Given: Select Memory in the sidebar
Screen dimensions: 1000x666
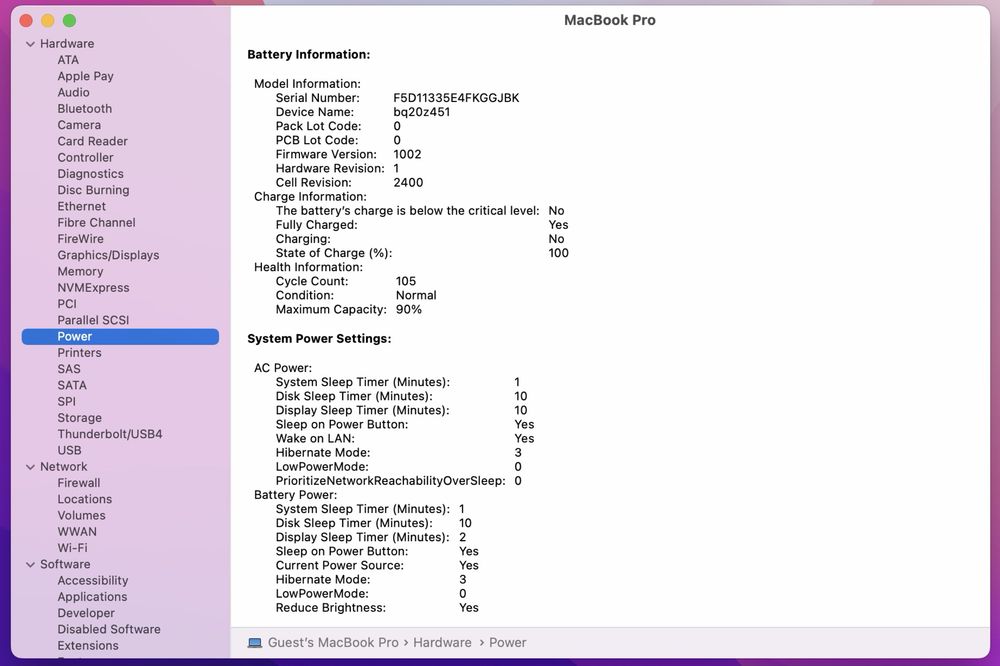Looking at the screenshot, I should [x=80, y=271].
